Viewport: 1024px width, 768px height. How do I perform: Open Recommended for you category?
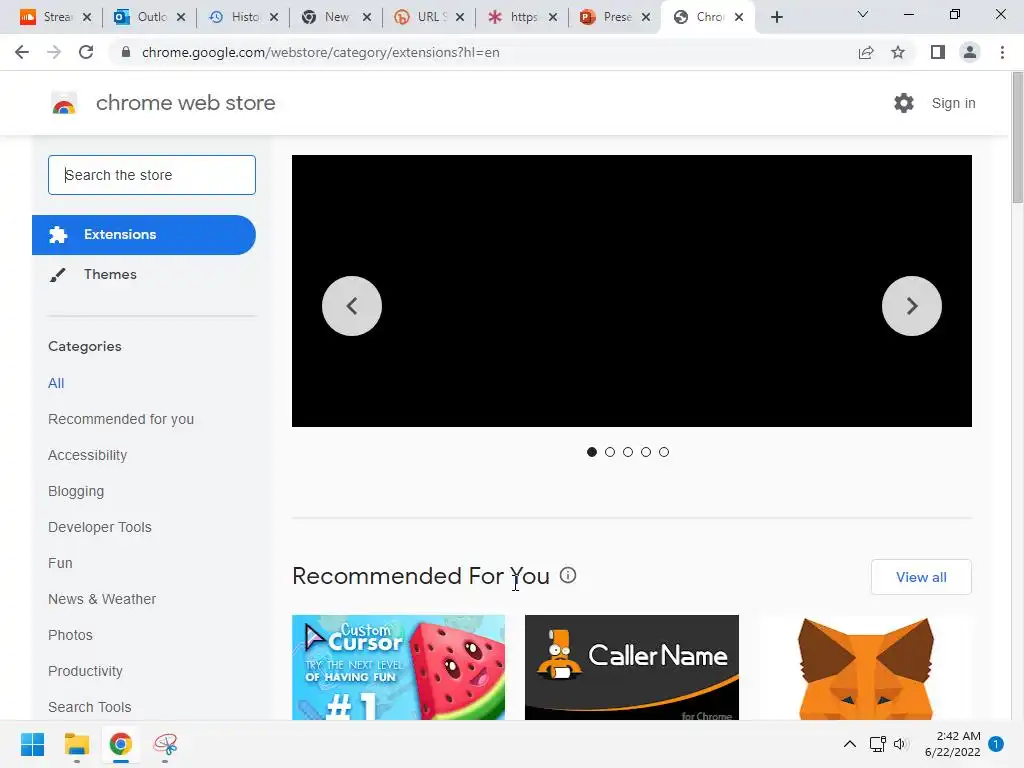tap(121, 419)
